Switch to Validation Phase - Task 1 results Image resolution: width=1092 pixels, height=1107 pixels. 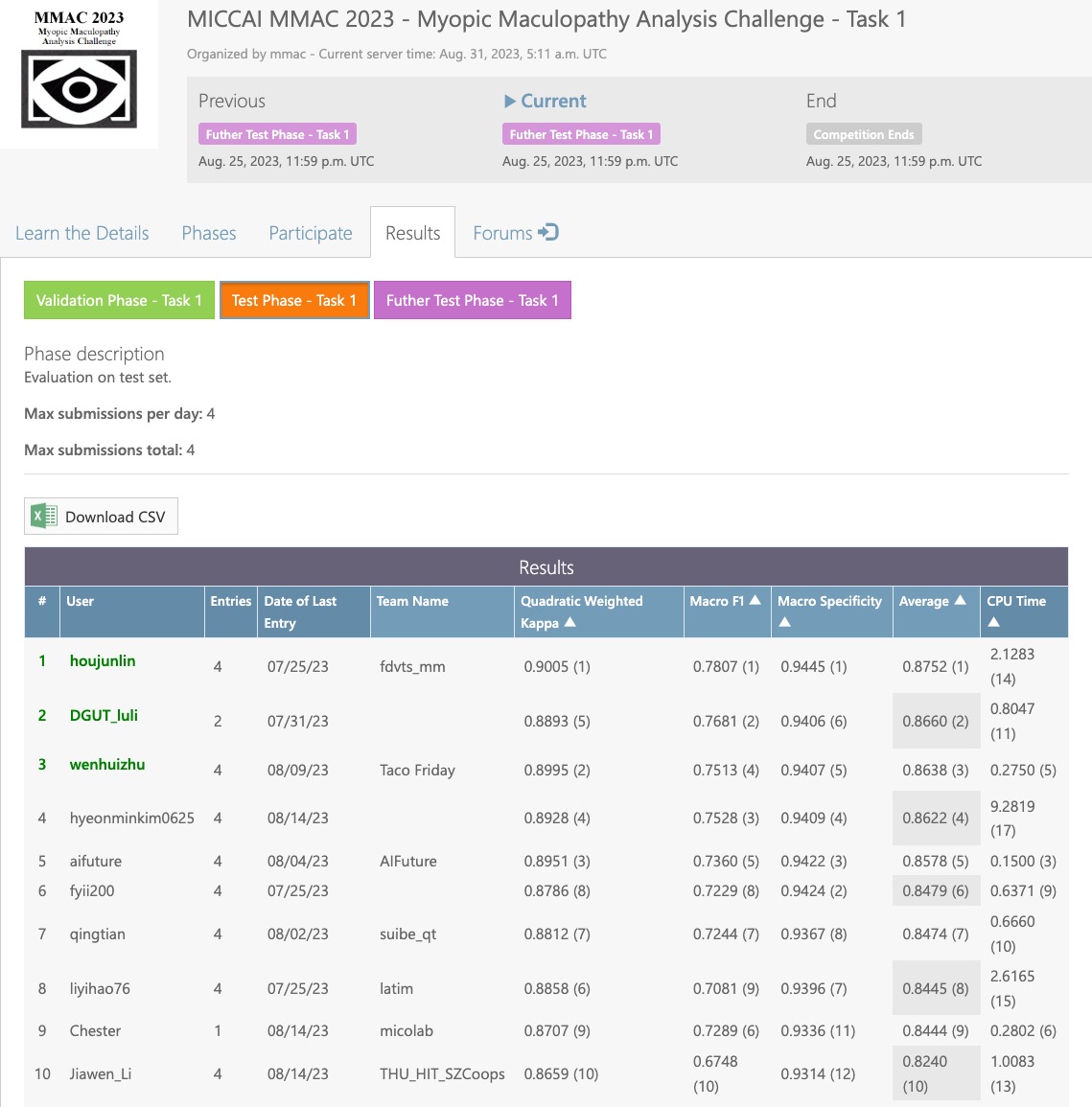(119, 300)
